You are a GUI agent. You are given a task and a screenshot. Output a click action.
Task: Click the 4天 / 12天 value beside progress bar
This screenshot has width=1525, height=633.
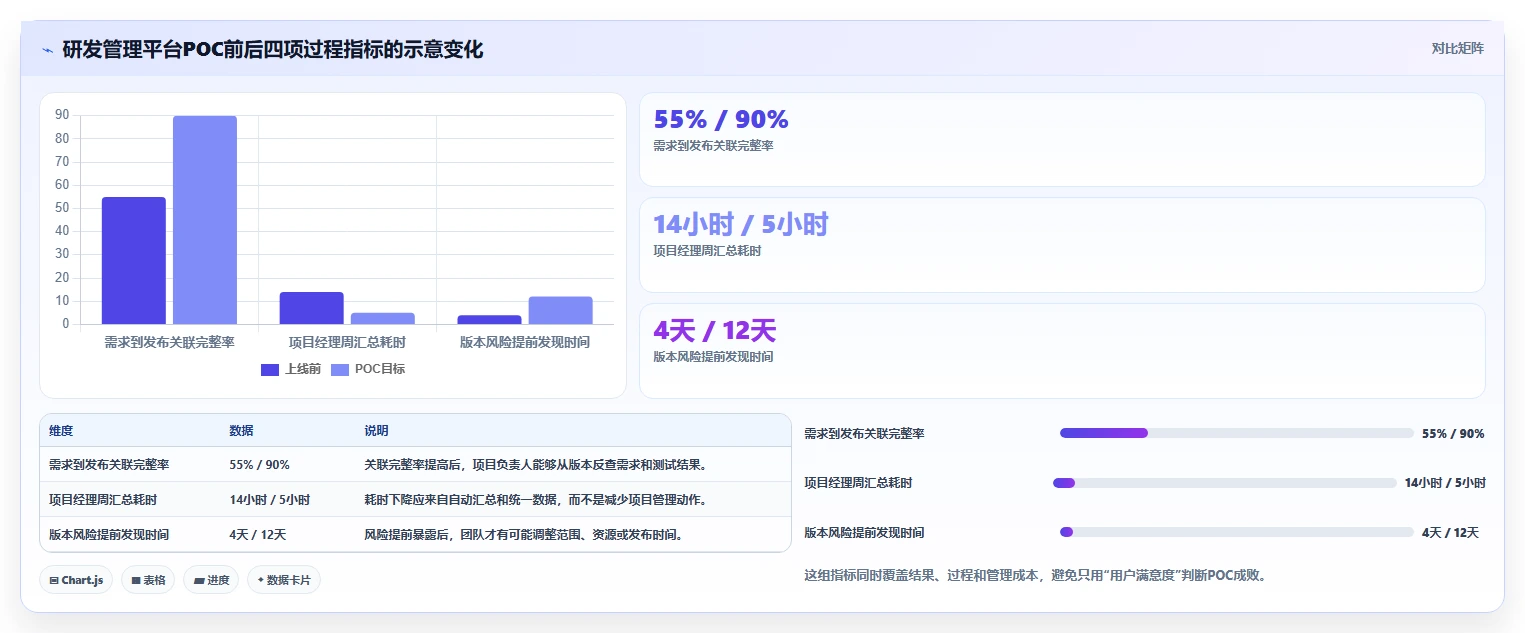1450,533
